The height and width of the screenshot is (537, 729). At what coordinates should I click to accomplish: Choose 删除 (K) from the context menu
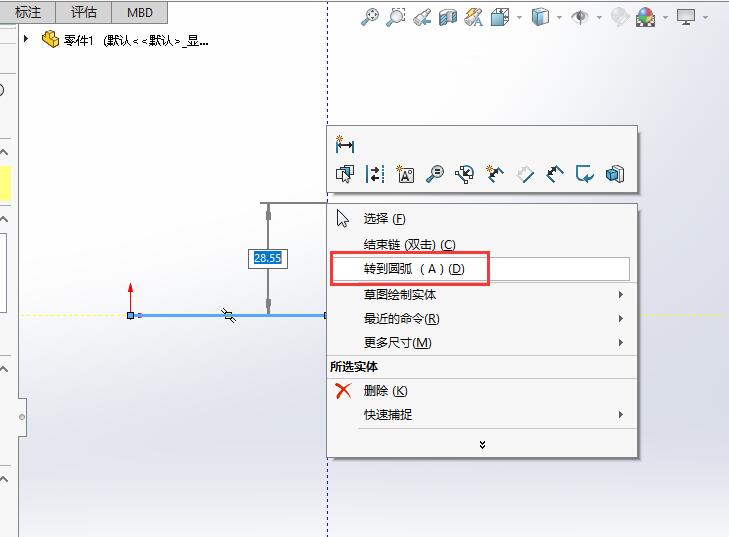coord(482,391)
